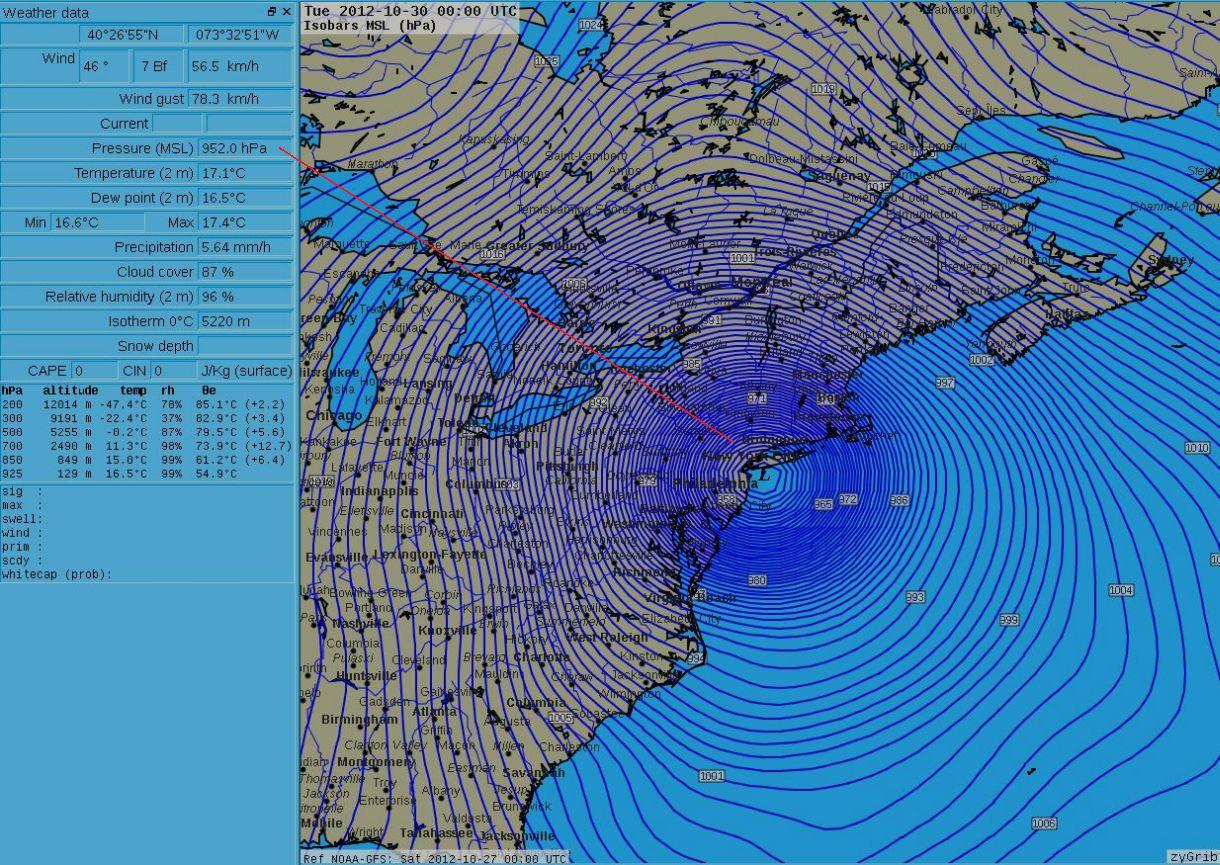
Task: Click the Temperature (2 m) value 17.1°C
Action: point(245,173)
